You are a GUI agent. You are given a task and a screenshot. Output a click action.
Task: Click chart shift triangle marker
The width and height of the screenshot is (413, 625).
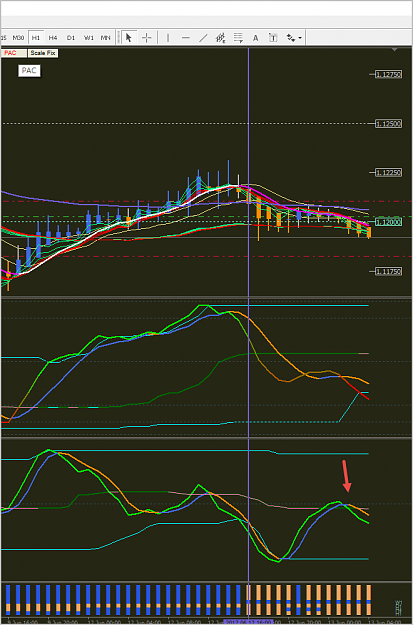[x=395, y=50]
